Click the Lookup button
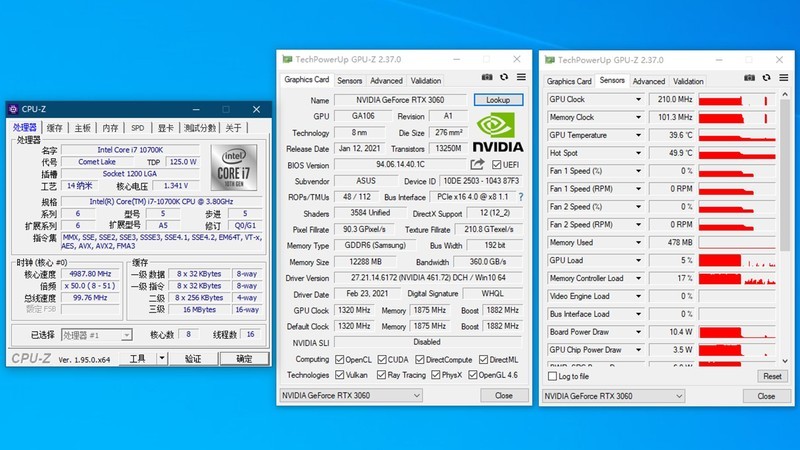The height and width of the screenshot is (450, 800). coord(498,99)
